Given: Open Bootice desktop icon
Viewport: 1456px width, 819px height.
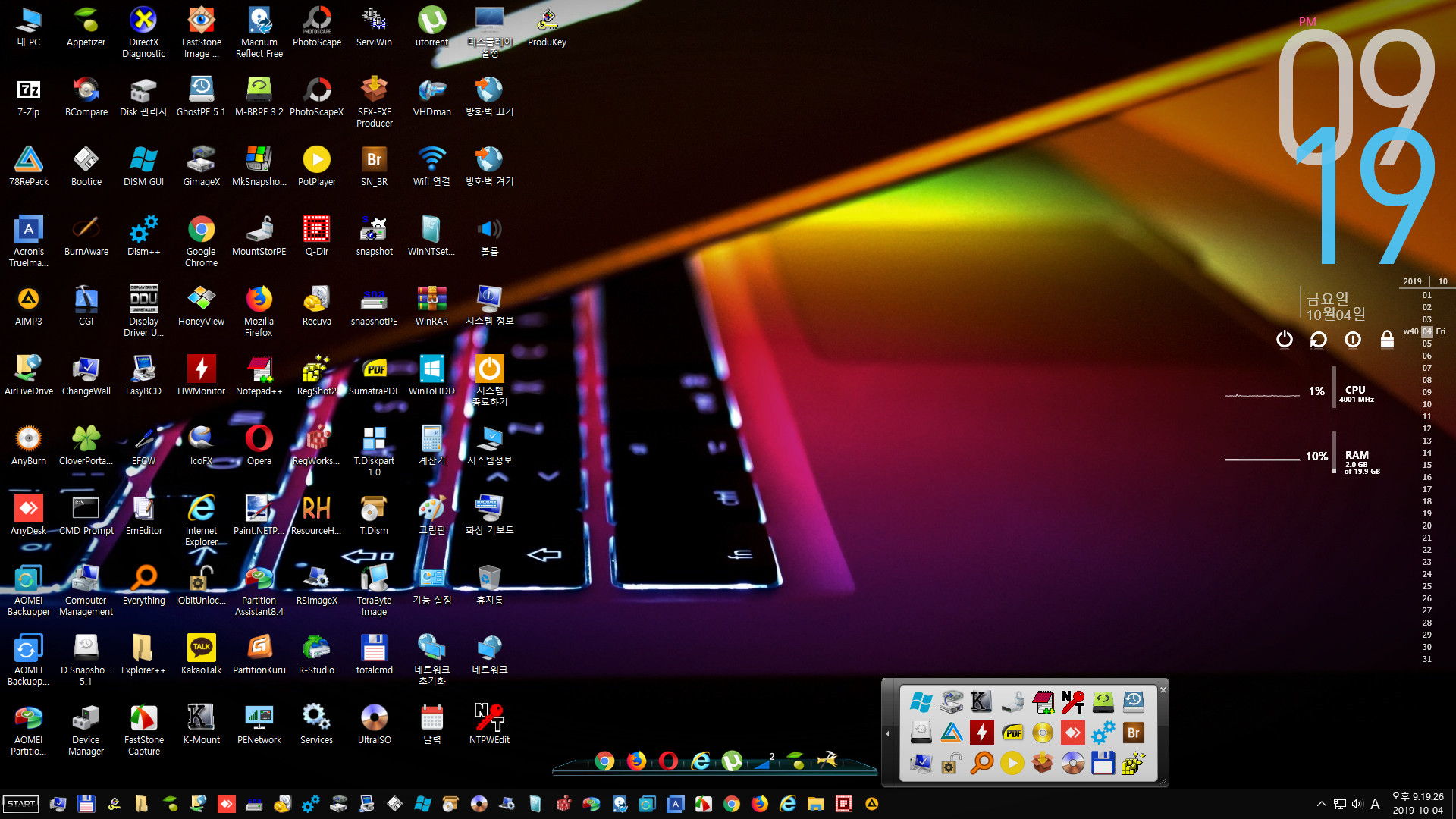Looking at the screenshot, I should [x=86, y=167].
